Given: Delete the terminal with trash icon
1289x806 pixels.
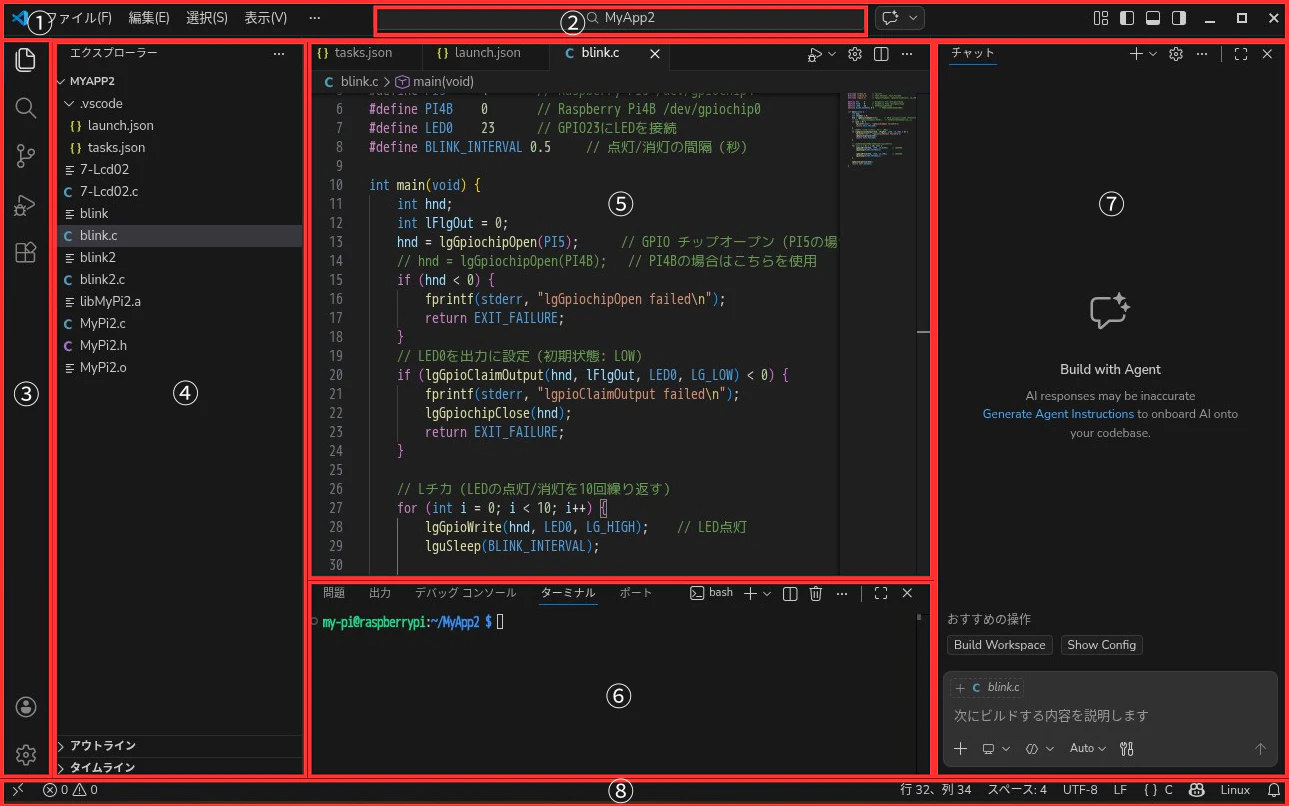Looking at the screenshot, I should [815, 592].
